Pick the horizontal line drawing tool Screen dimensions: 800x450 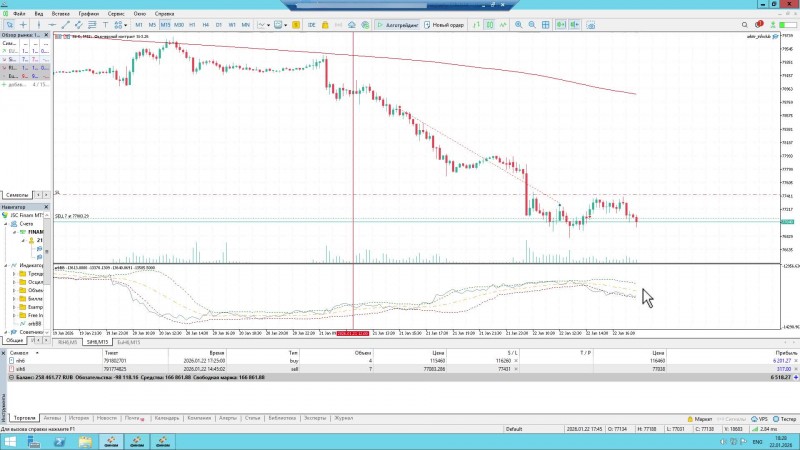tap(52, 24)
